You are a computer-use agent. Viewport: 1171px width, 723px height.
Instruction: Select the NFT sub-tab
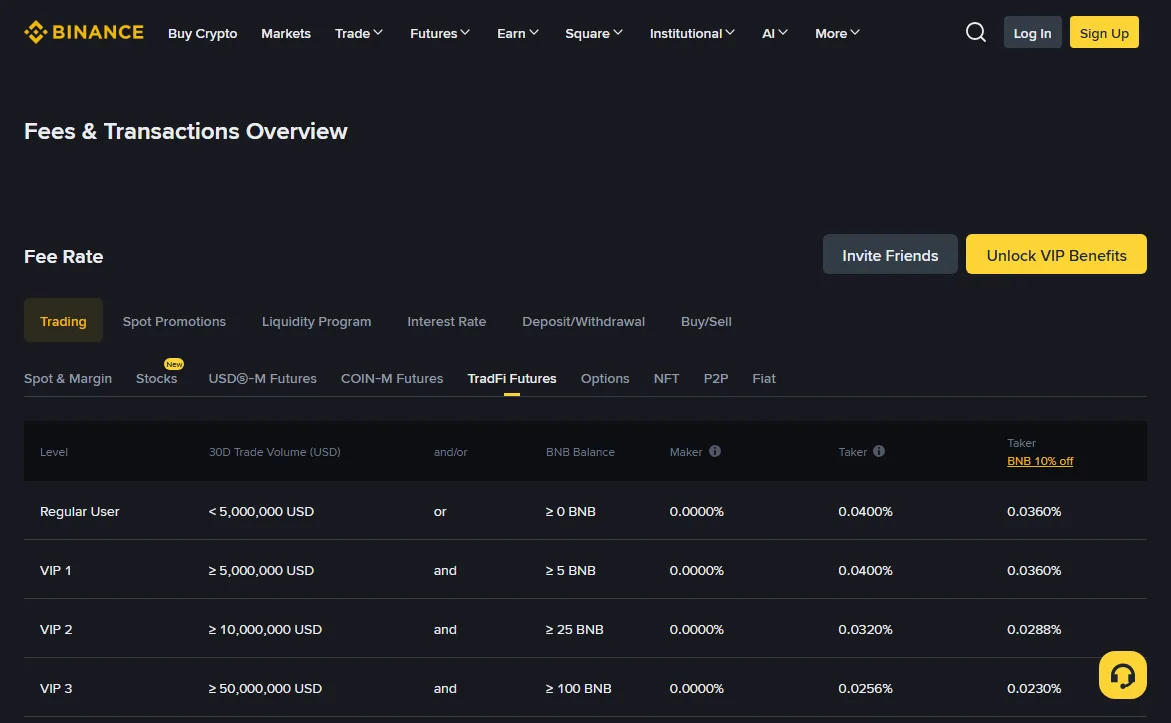tap(666, 378)
